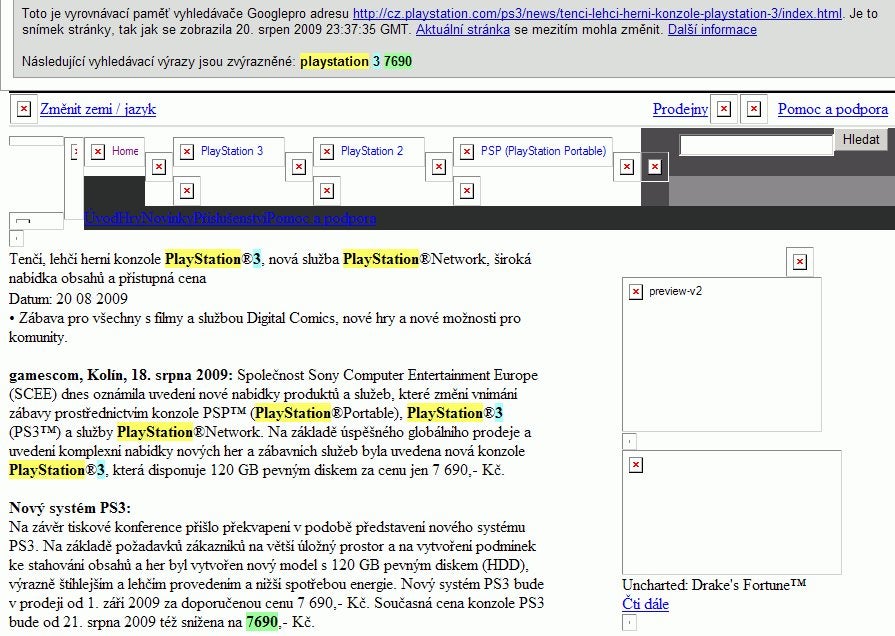
Task: Click broken image icon in PlayStation 3 tab
Action: point(187,151)
